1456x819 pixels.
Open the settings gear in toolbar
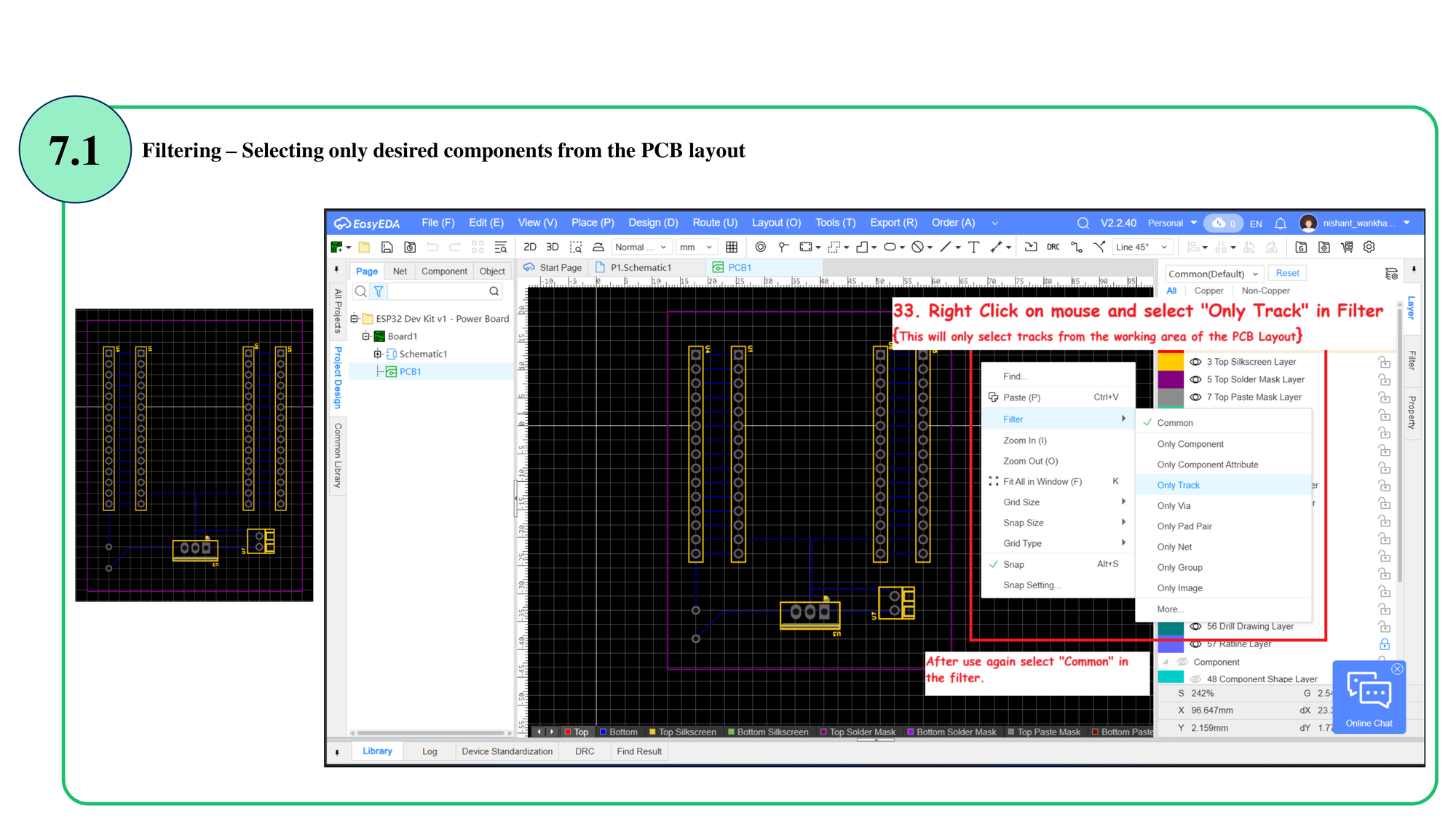point(1369,247)
